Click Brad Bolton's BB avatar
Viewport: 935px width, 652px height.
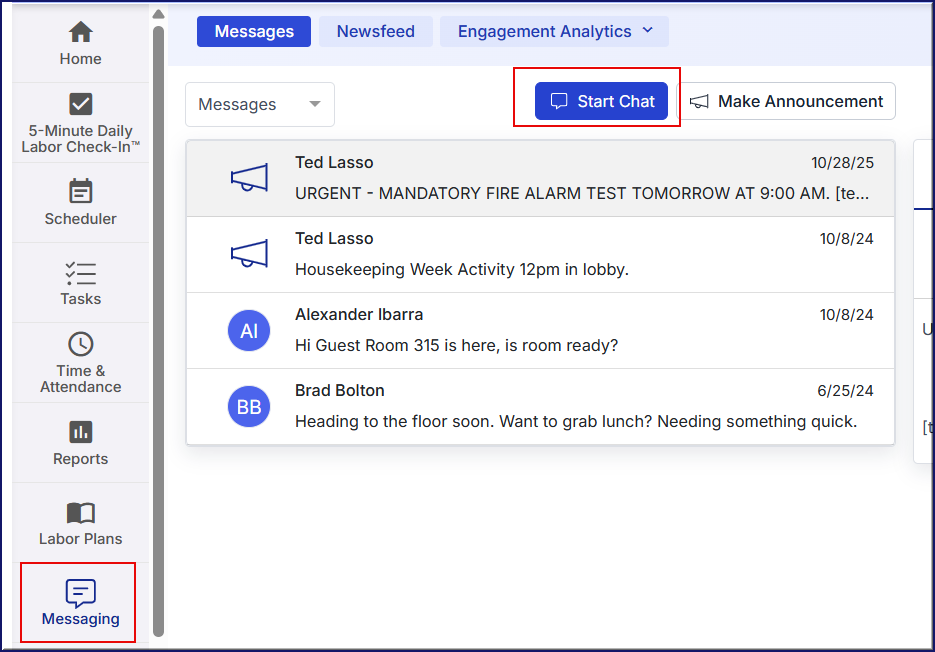pos(249,407)
